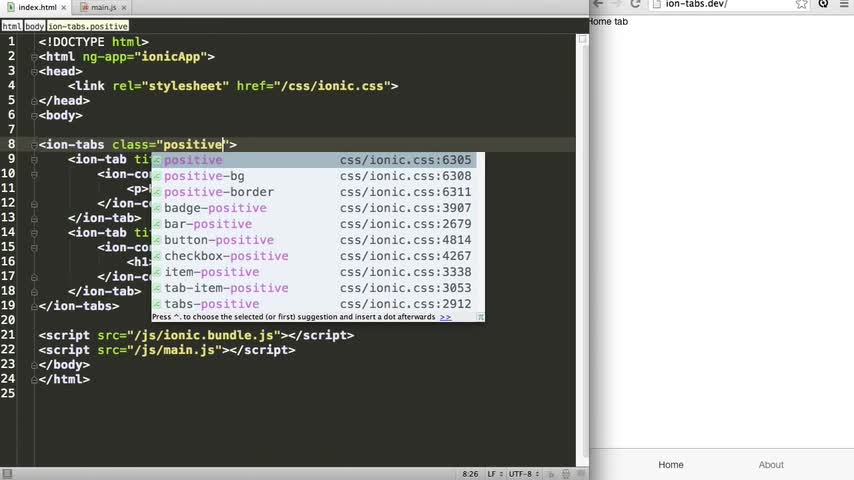Screen dimensions: 854x480
Task: Select the html breadcrumb
Action: click(x=11, y=26)
